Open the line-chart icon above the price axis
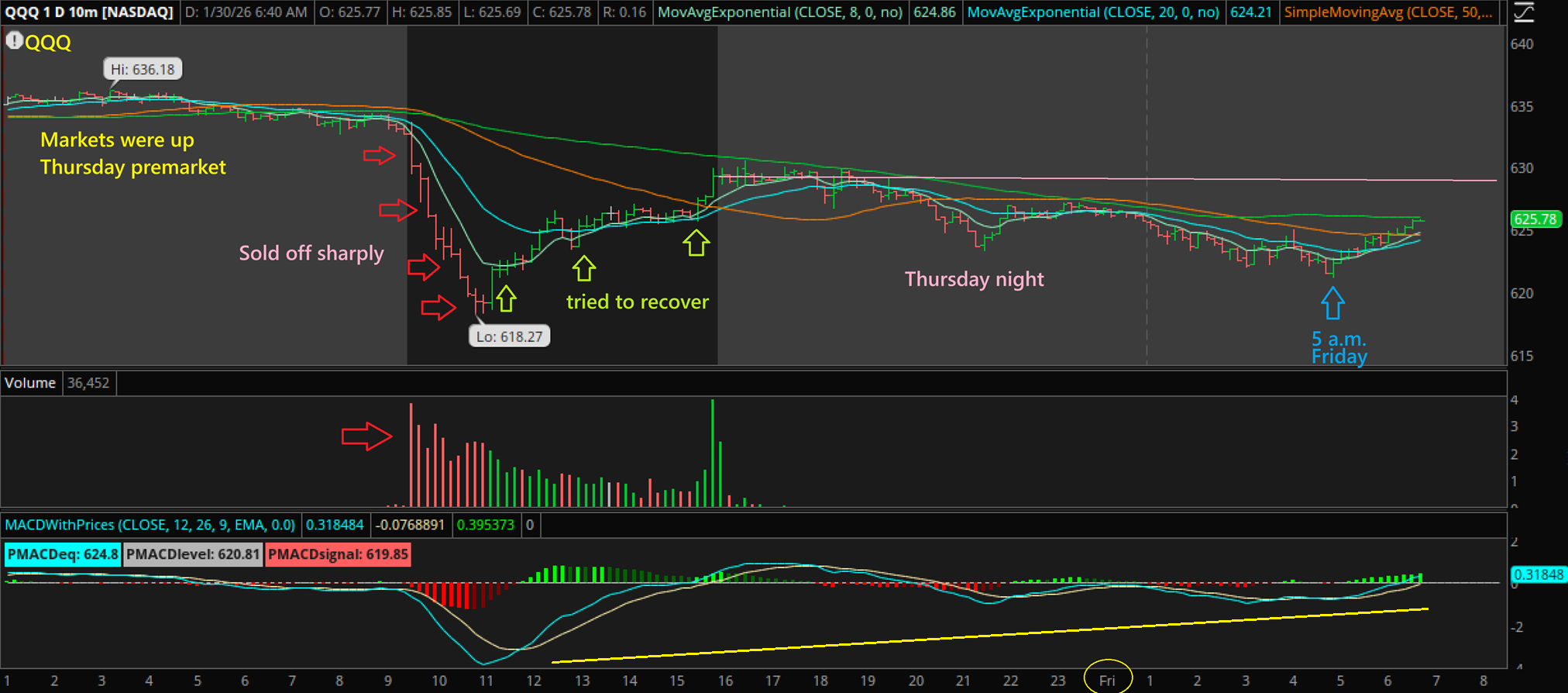Screen dimensions: 1568x693 pyautogui.click(x=1523, y=12)
